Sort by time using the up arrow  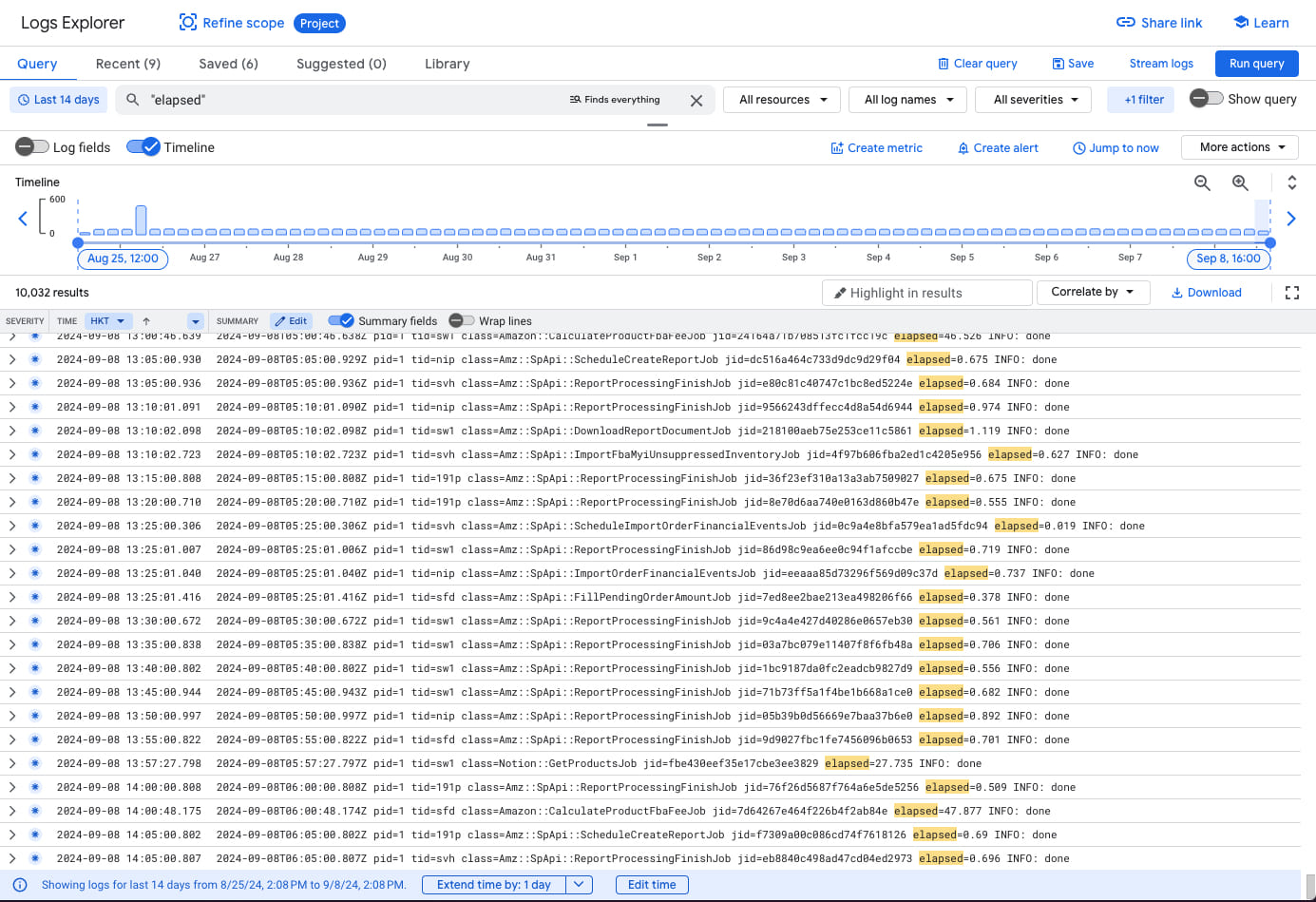(x=146, y=321)
